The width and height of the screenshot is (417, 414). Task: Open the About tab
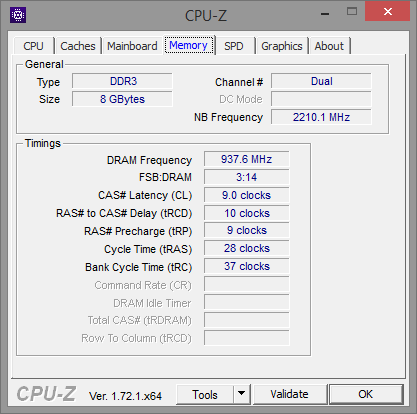329,46
